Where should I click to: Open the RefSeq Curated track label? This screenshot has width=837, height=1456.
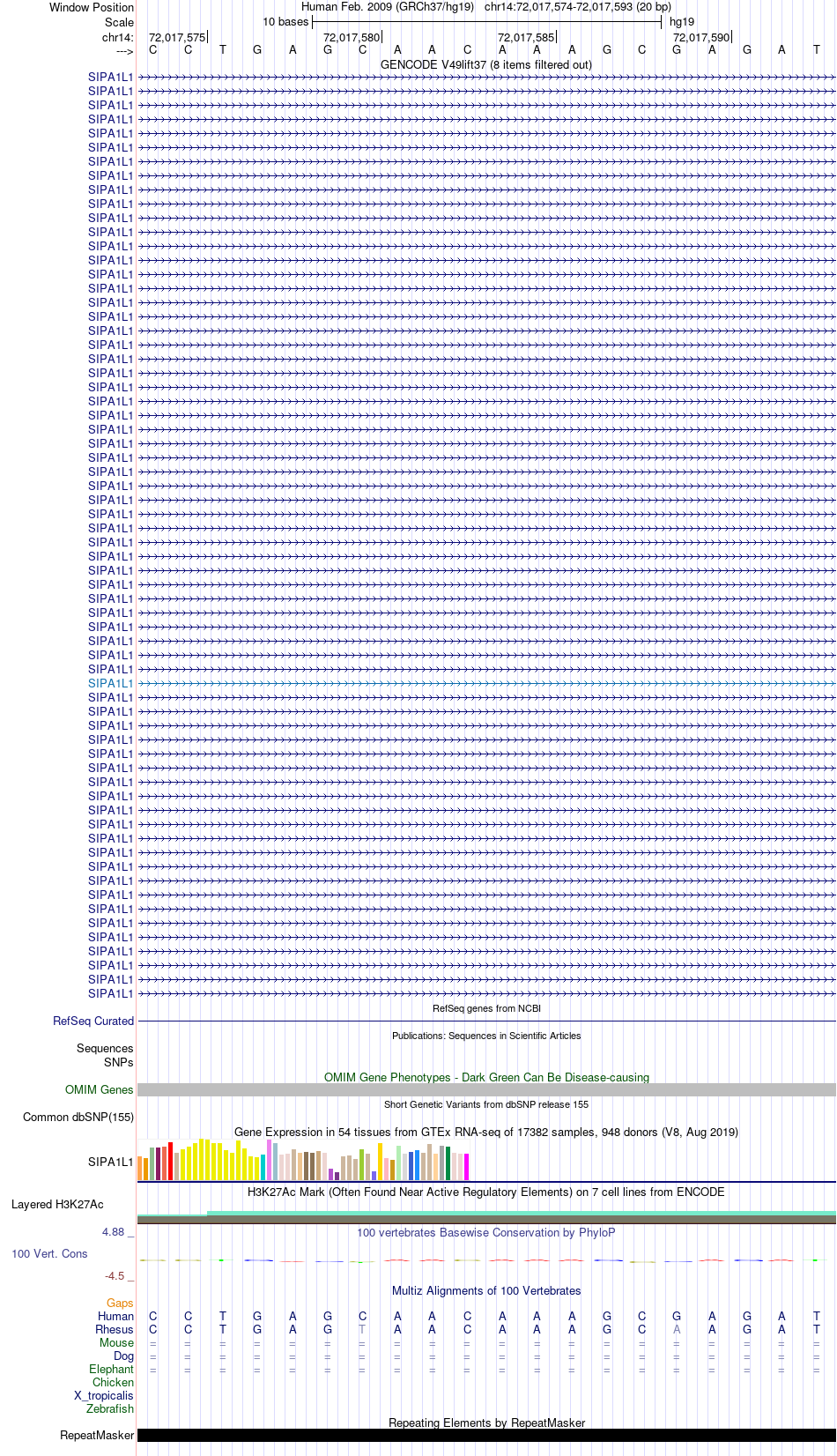pyautogui.click(x=93, y=1021)
